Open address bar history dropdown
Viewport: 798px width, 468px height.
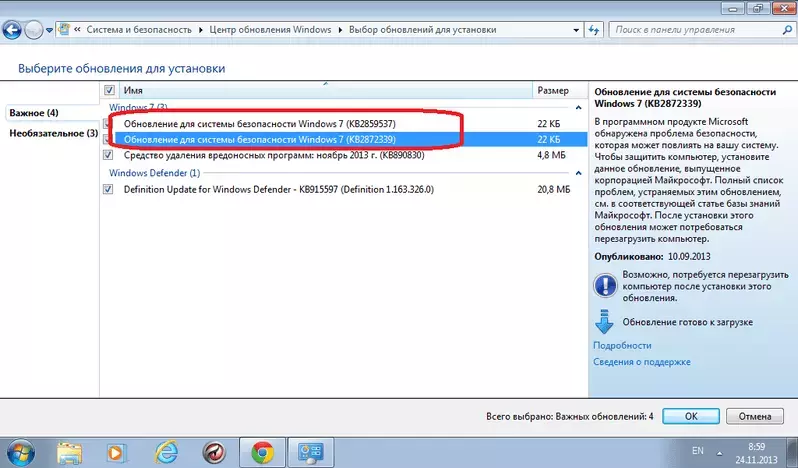[x=576, y=30]
